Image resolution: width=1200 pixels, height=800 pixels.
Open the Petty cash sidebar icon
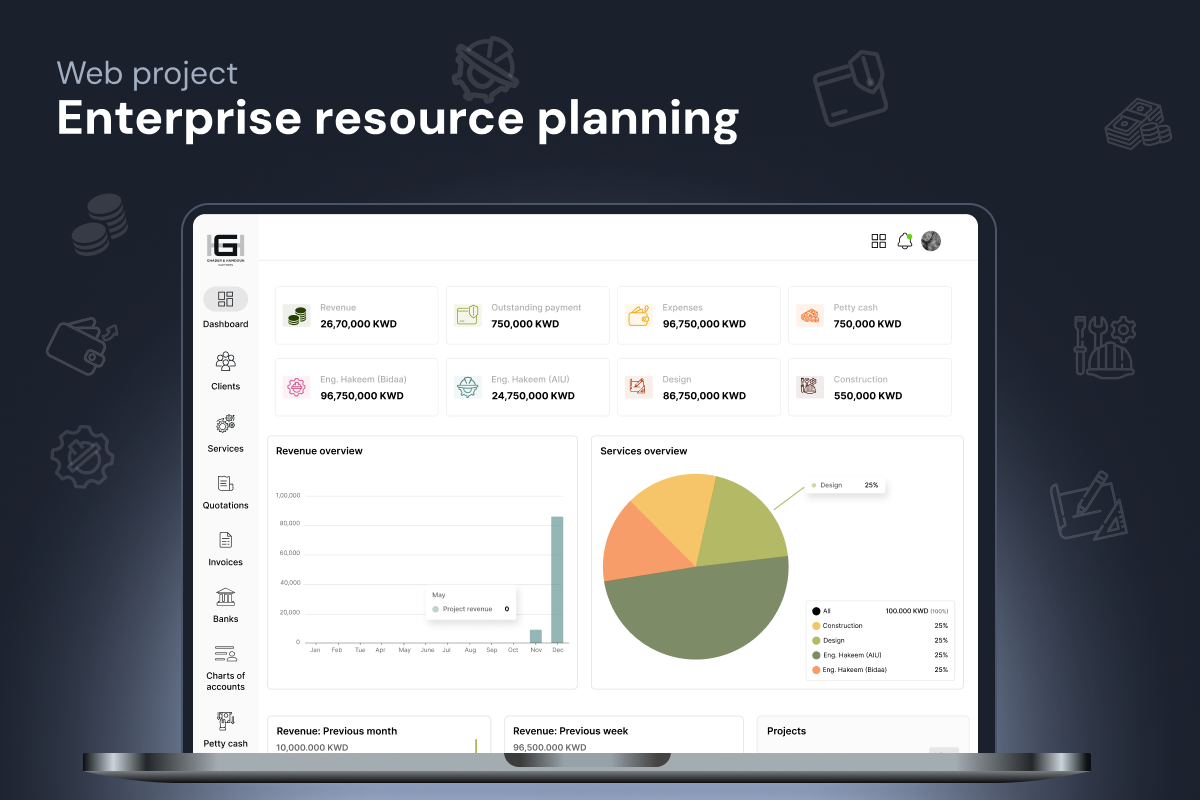(x=225, y=720)
